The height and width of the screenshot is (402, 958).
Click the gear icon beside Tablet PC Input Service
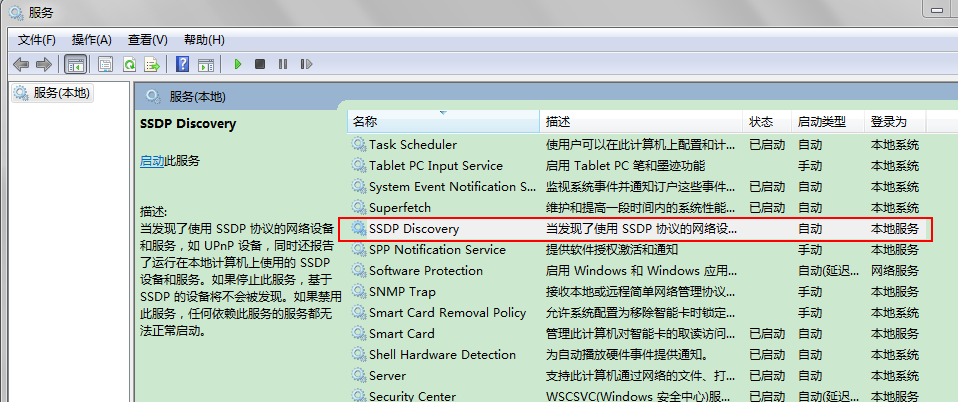(358, 166)
